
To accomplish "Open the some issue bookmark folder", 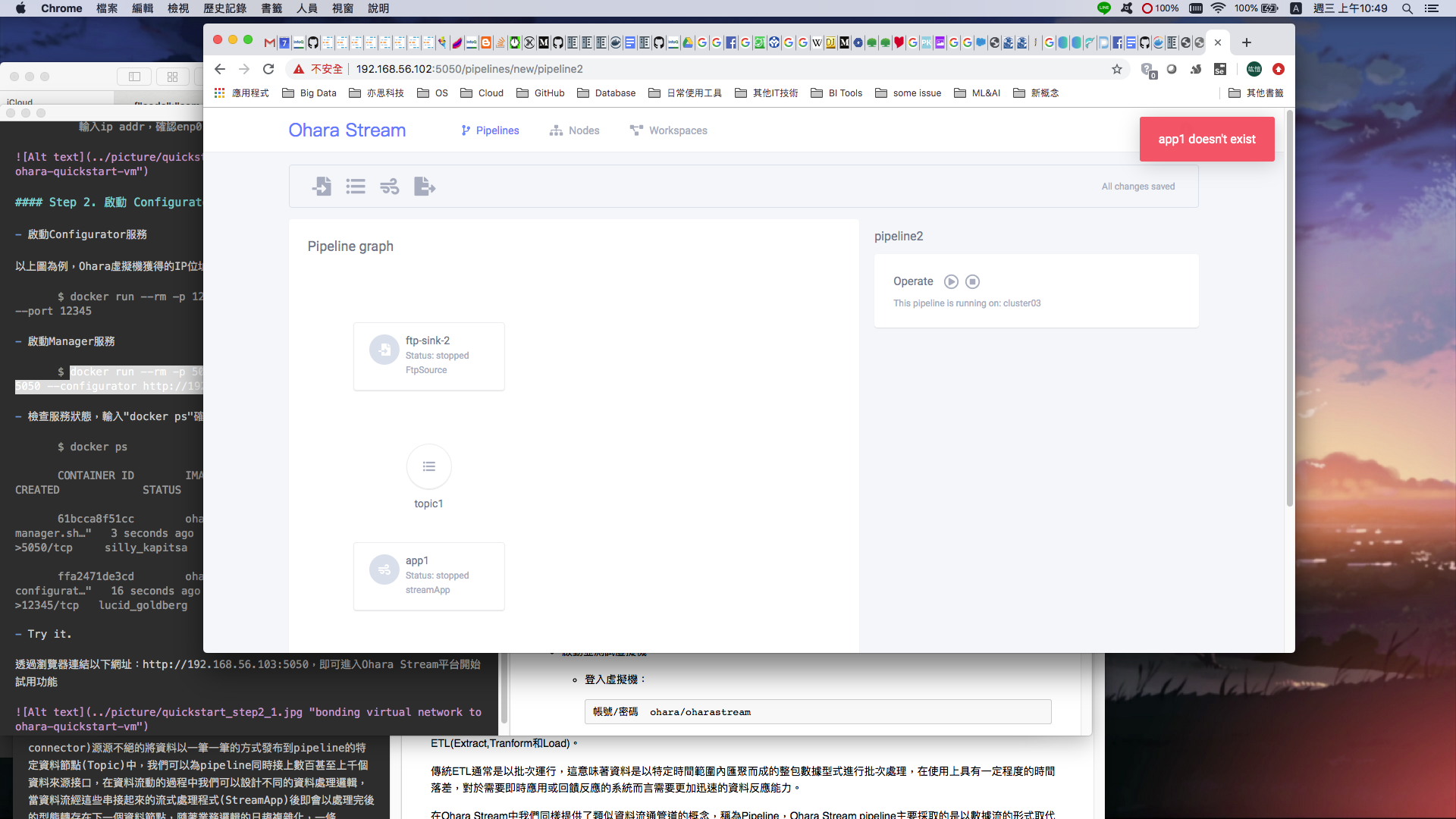I will pyautogui.click(x=908, y=93).
